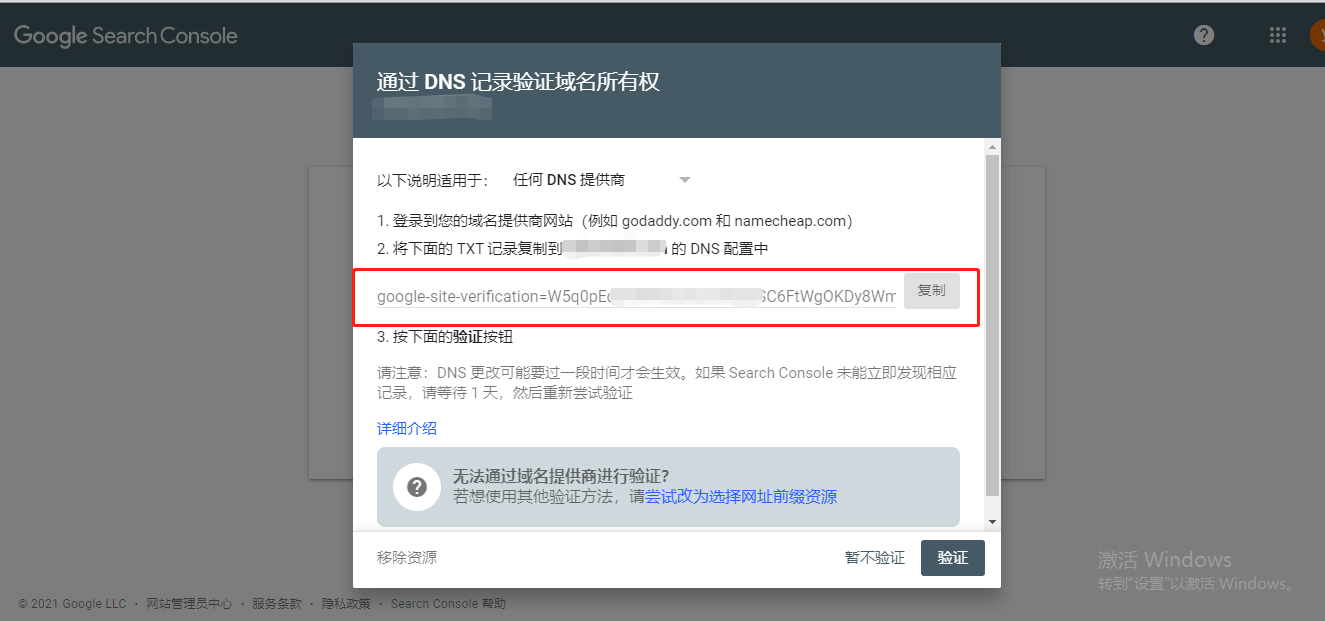Screen dimensions: 1325x621
Task: Click the scrollbar up arrow in dialog
Action: click(x=992, y=147)
